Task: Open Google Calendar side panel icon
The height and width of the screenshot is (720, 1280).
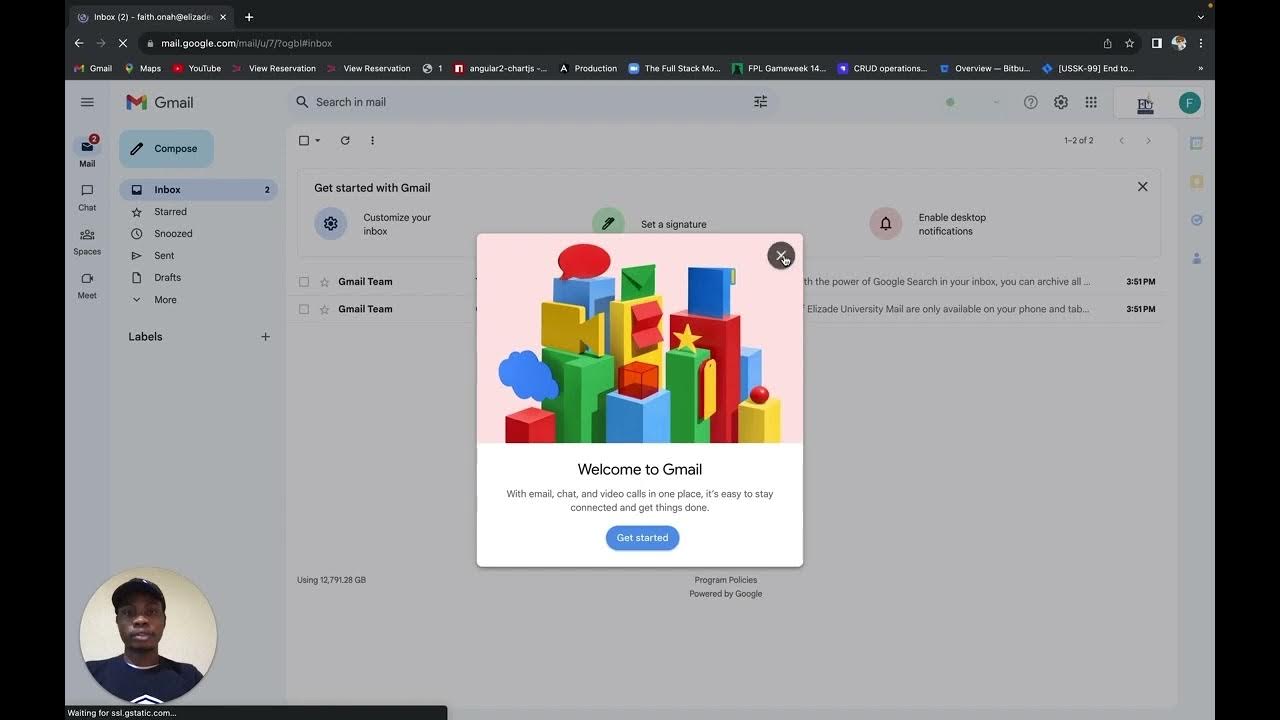Action: tap(1196, 143)
